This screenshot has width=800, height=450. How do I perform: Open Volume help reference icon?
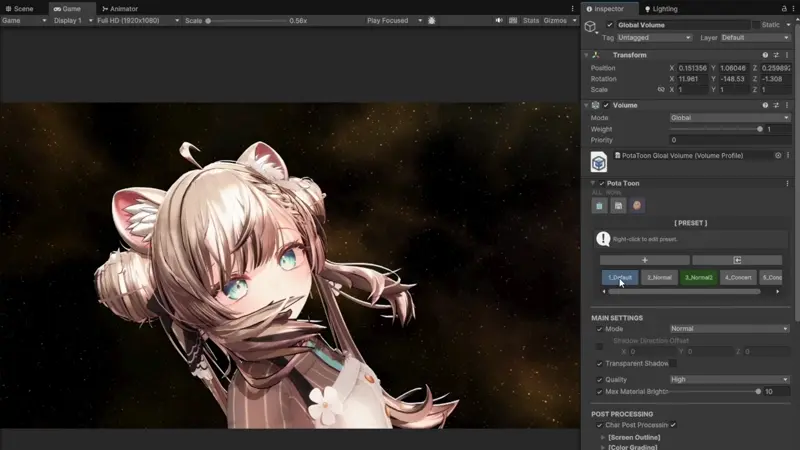765,105
